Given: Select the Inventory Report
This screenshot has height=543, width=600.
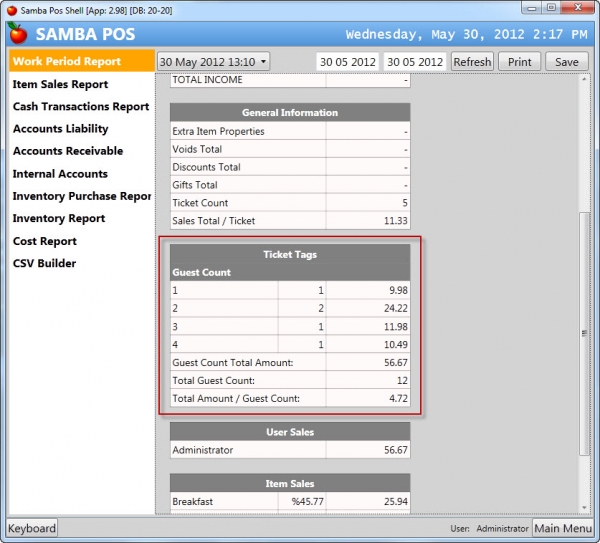Looking at the screenshot, I should click(x=59, y=218).
